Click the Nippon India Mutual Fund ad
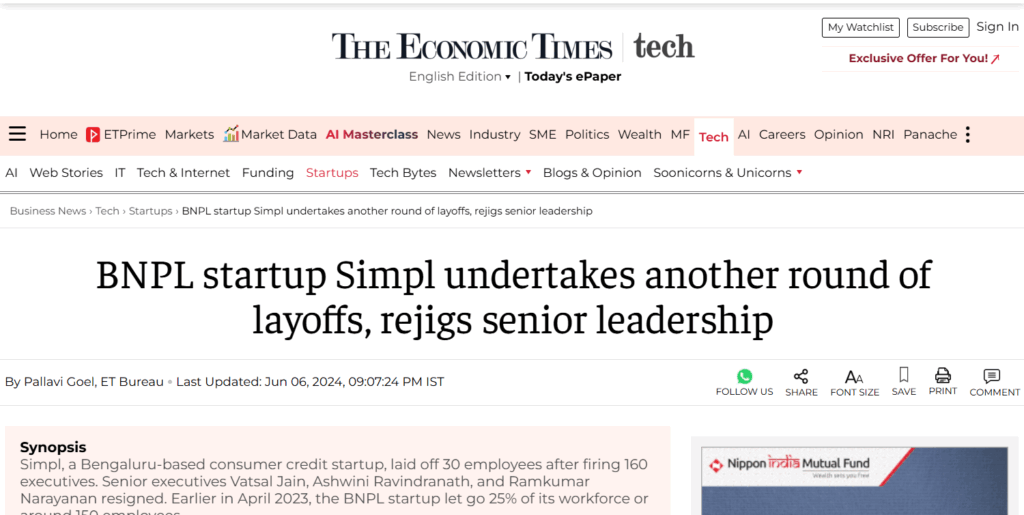 (854, 480)
